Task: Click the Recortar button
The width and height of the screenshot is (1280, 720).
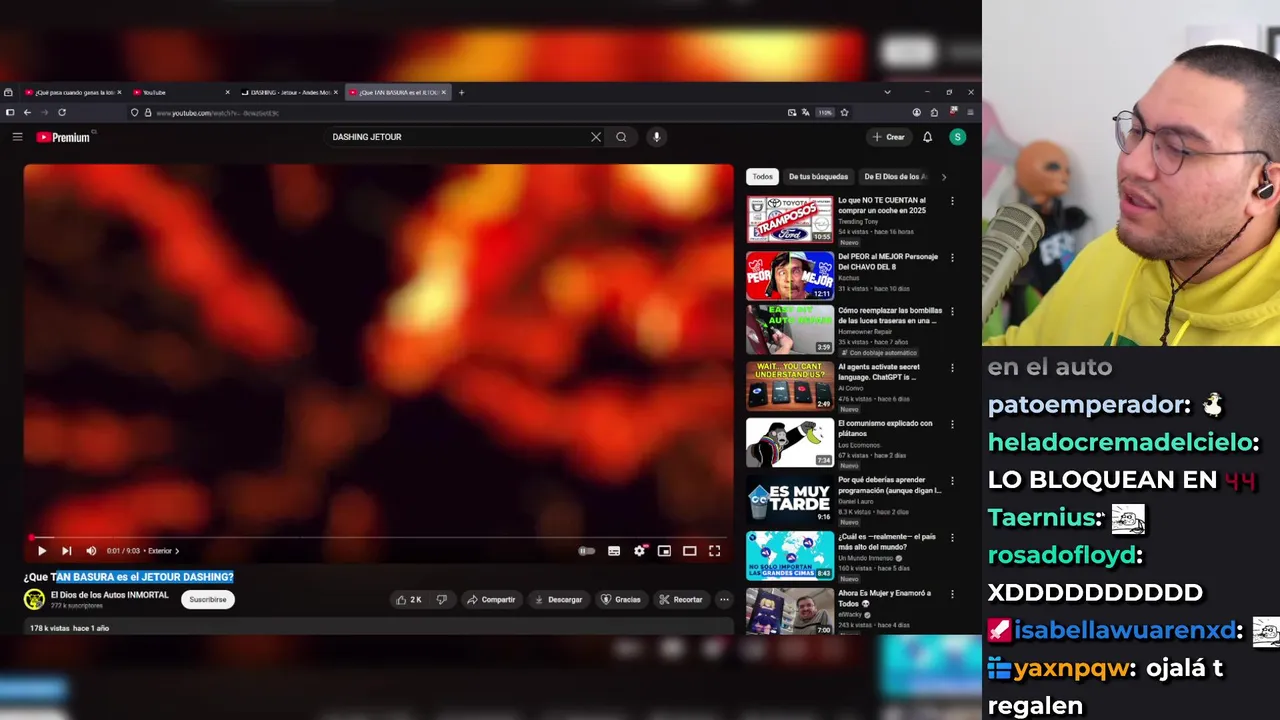Action: point(681,600)
